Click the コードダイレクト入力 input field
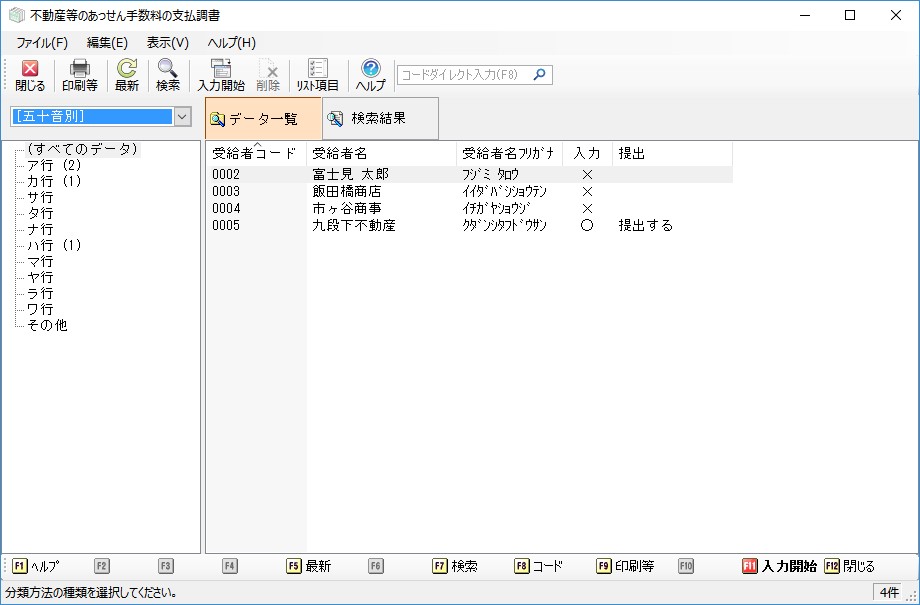920x605 pixels. click(463, 75)
